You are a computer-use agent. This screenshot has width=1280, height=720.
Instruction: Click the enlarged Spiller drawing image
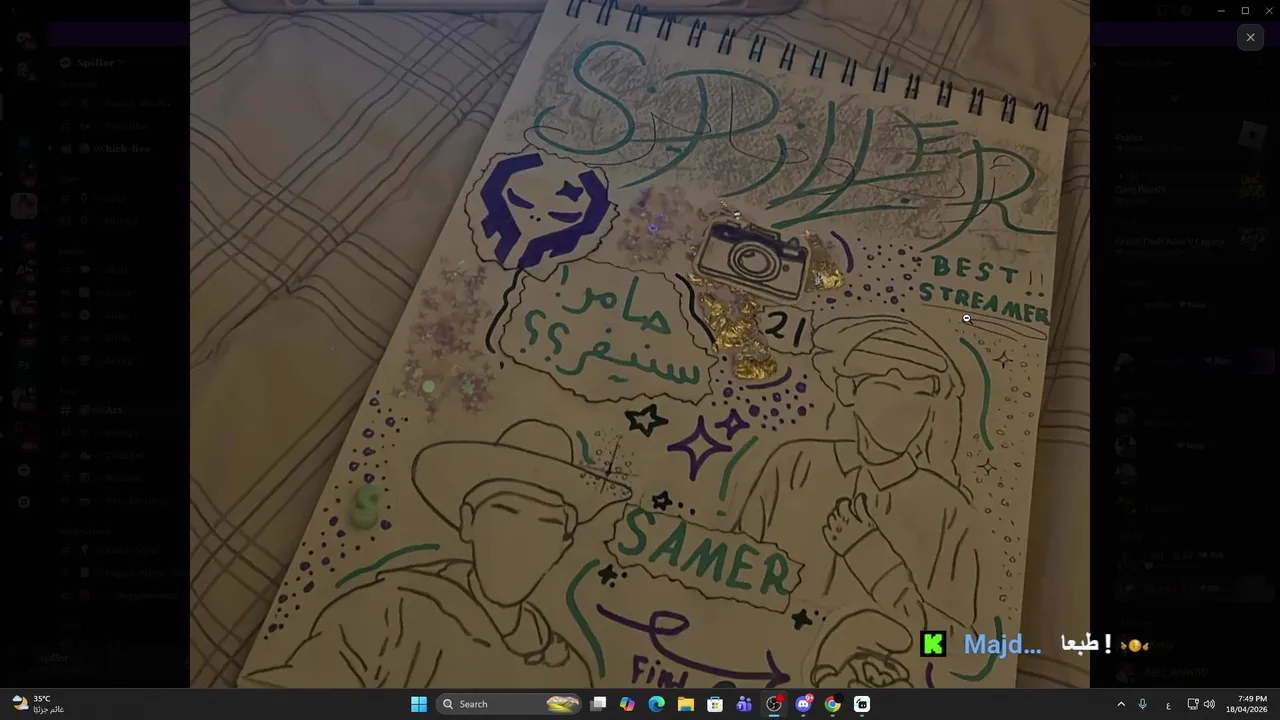(x=640, y=344)
